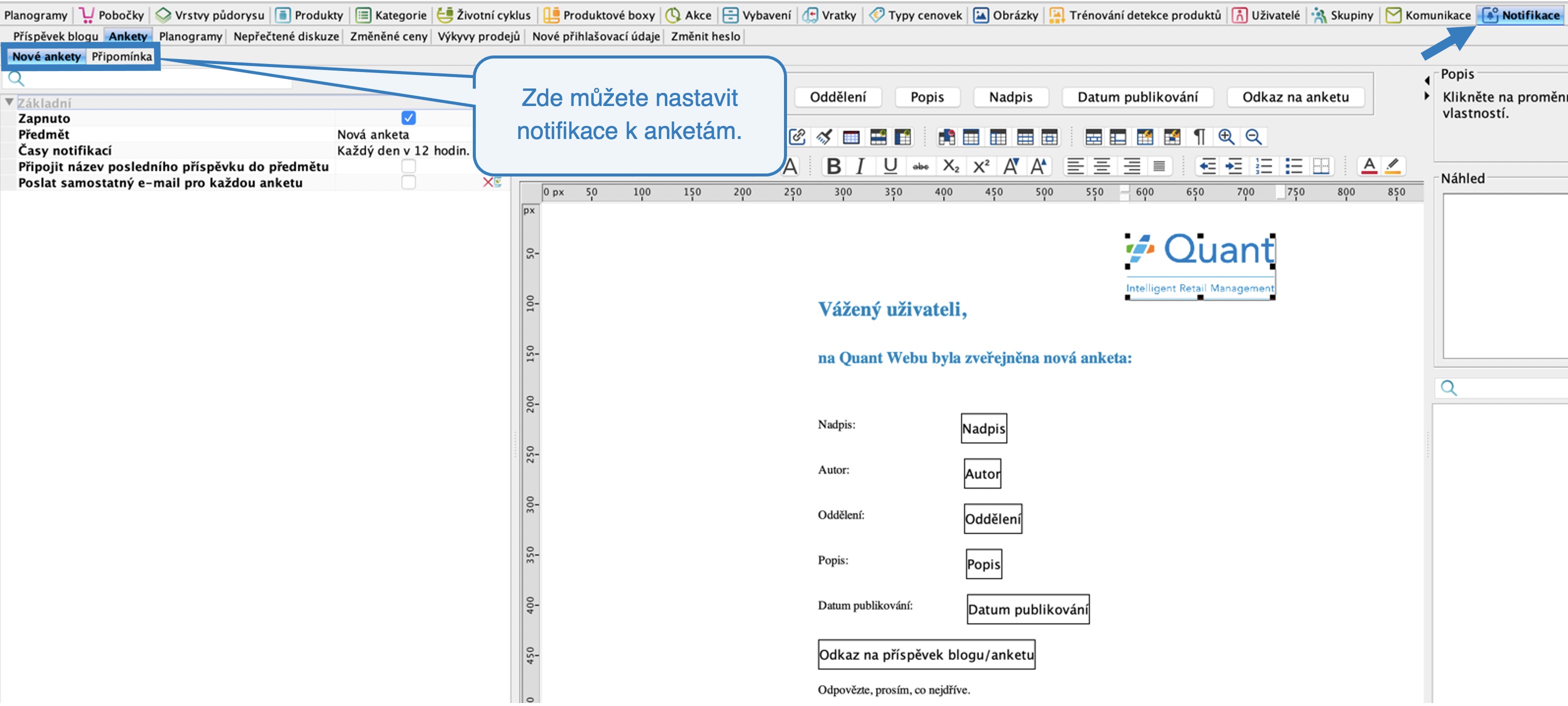Apply subscript formatting
The image size is (1568, 706).
tap(951, 166)
